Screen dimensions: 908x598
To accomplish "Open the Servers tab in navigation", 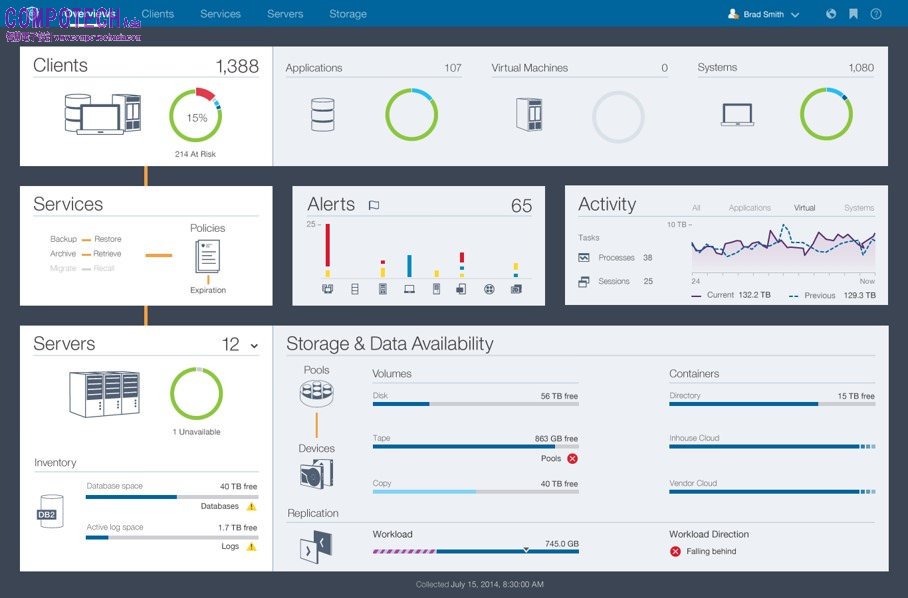I will pyautogui.click(x=285, y=14).
